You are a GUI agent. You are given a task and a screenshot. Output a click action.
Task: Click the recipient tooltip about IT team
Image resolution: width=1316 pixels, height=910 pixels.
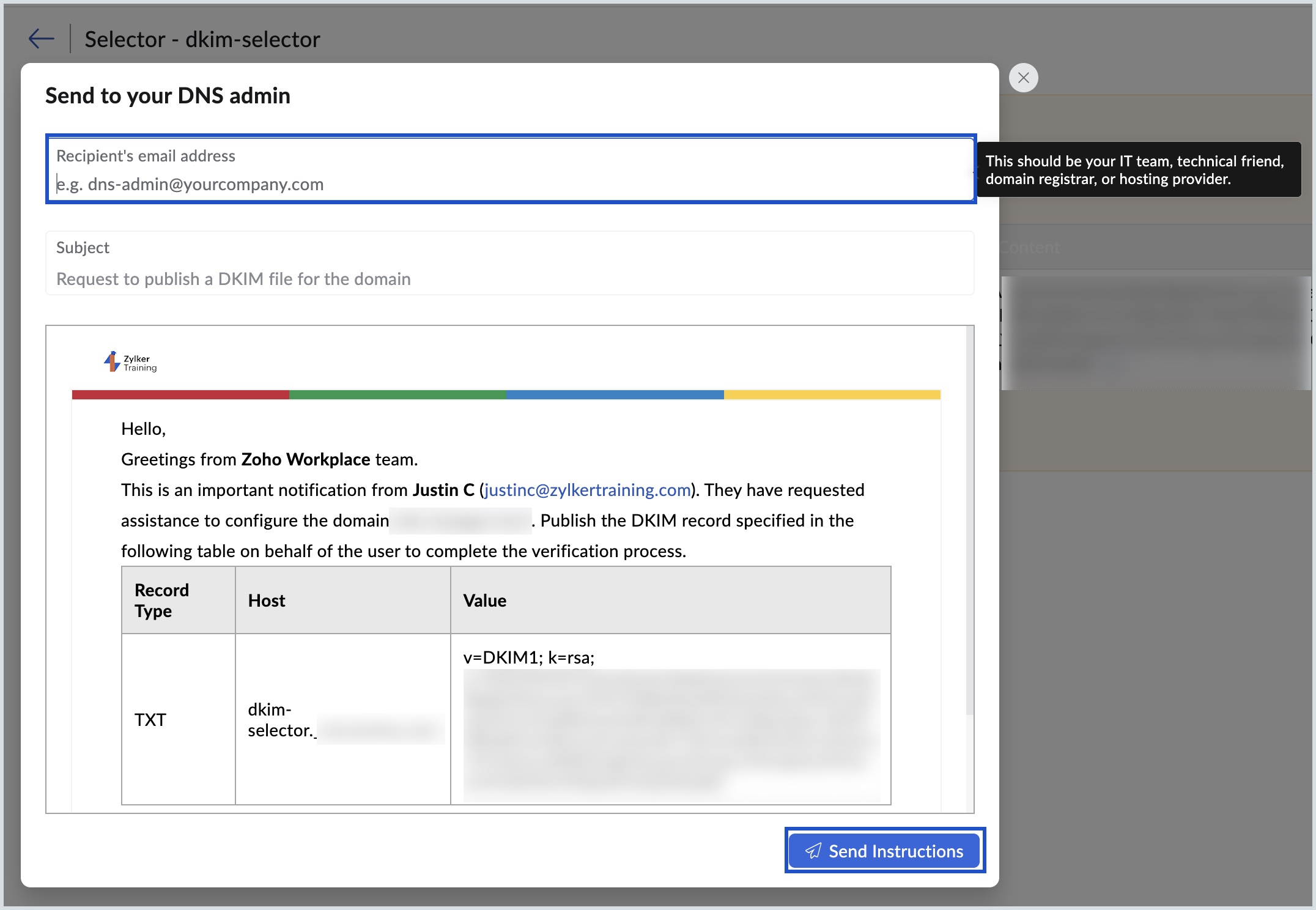[x=1139, y=169]
